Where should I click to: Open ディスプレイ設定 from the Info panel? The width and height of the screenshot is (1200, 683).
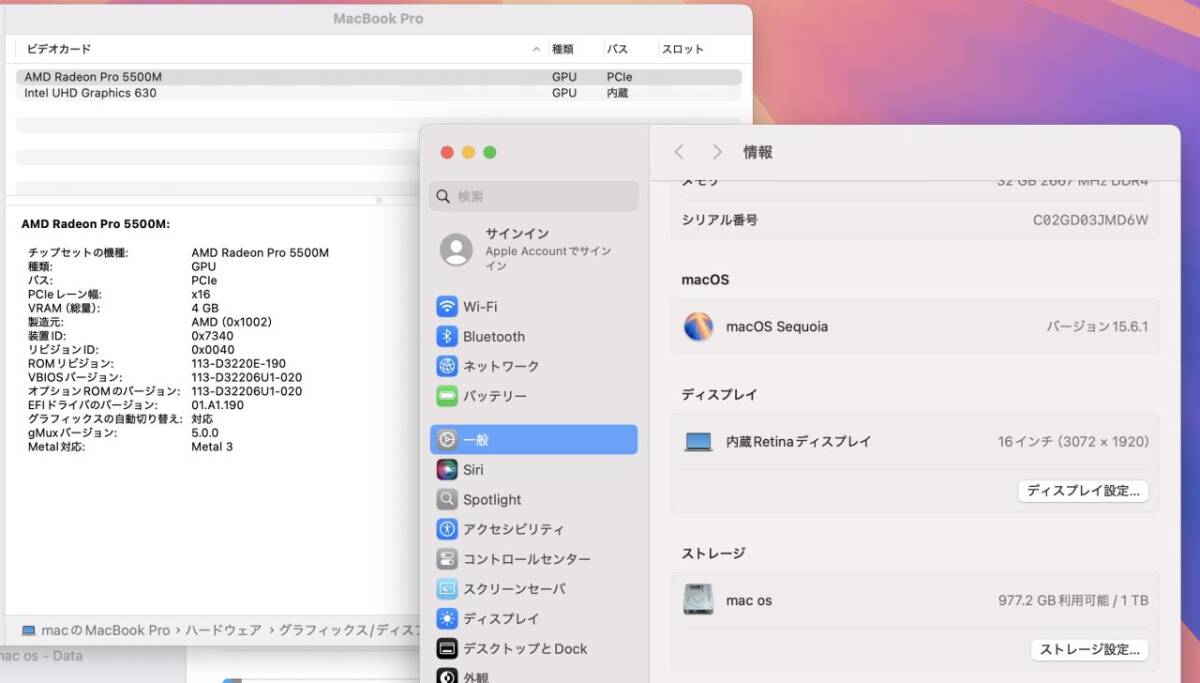1083,491
